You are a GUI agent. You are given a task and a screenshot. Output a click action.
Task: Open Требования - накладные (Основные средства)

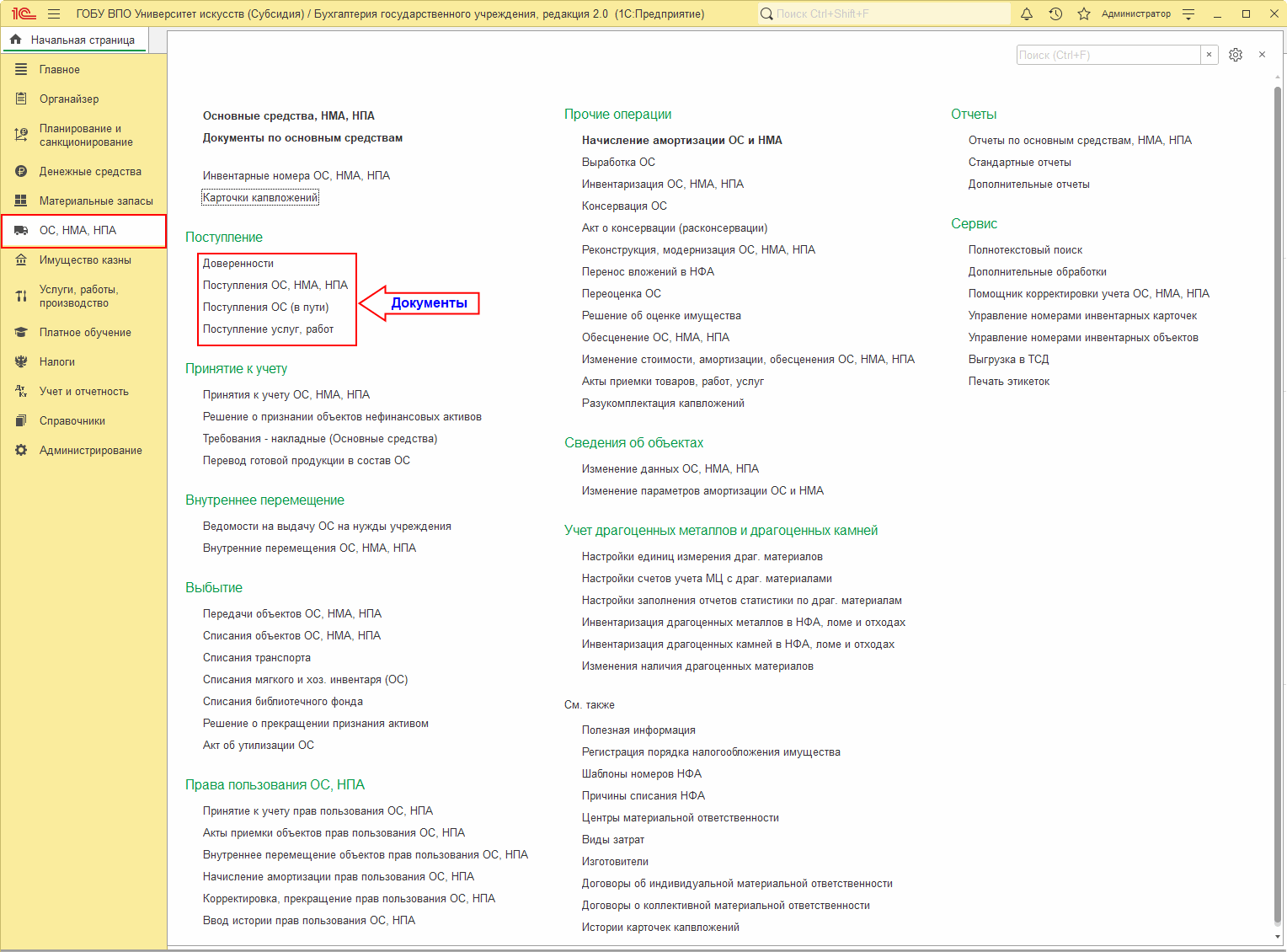(x=320, y=438)
